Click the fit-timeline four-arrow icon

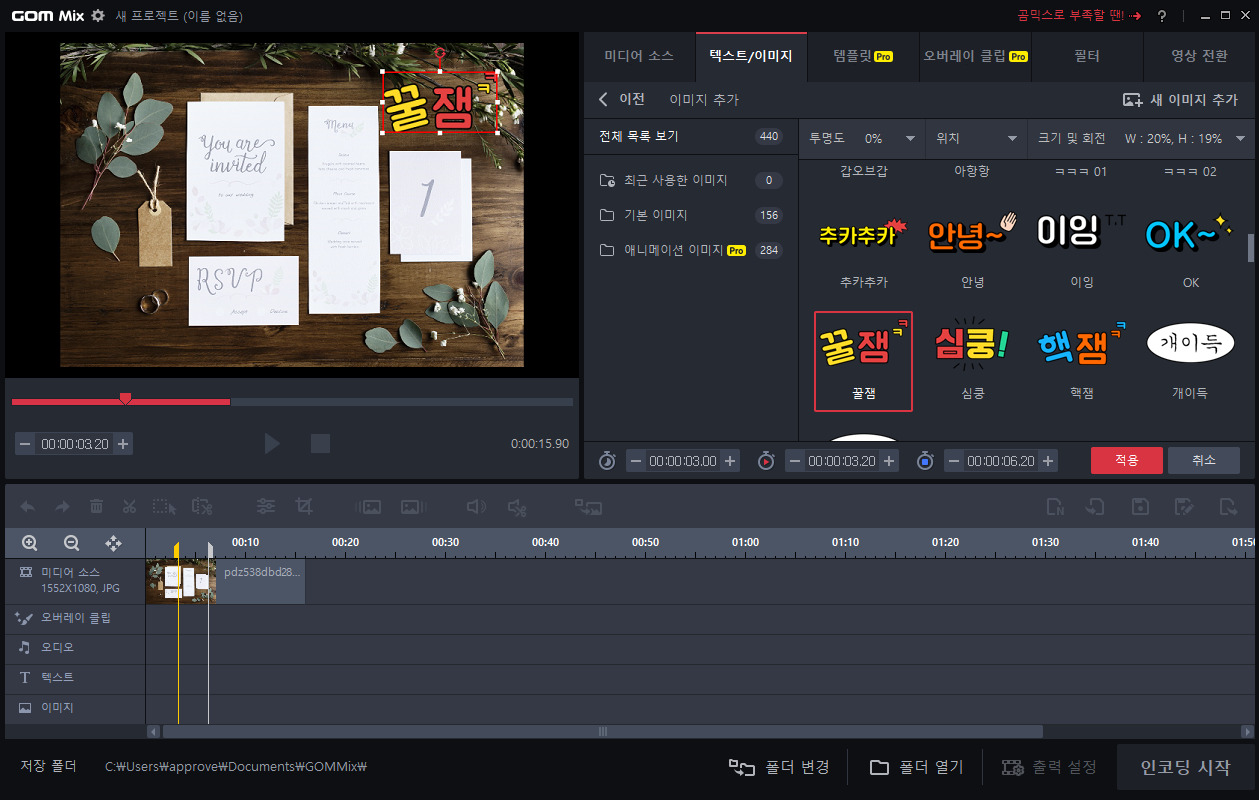click(113, 543)
